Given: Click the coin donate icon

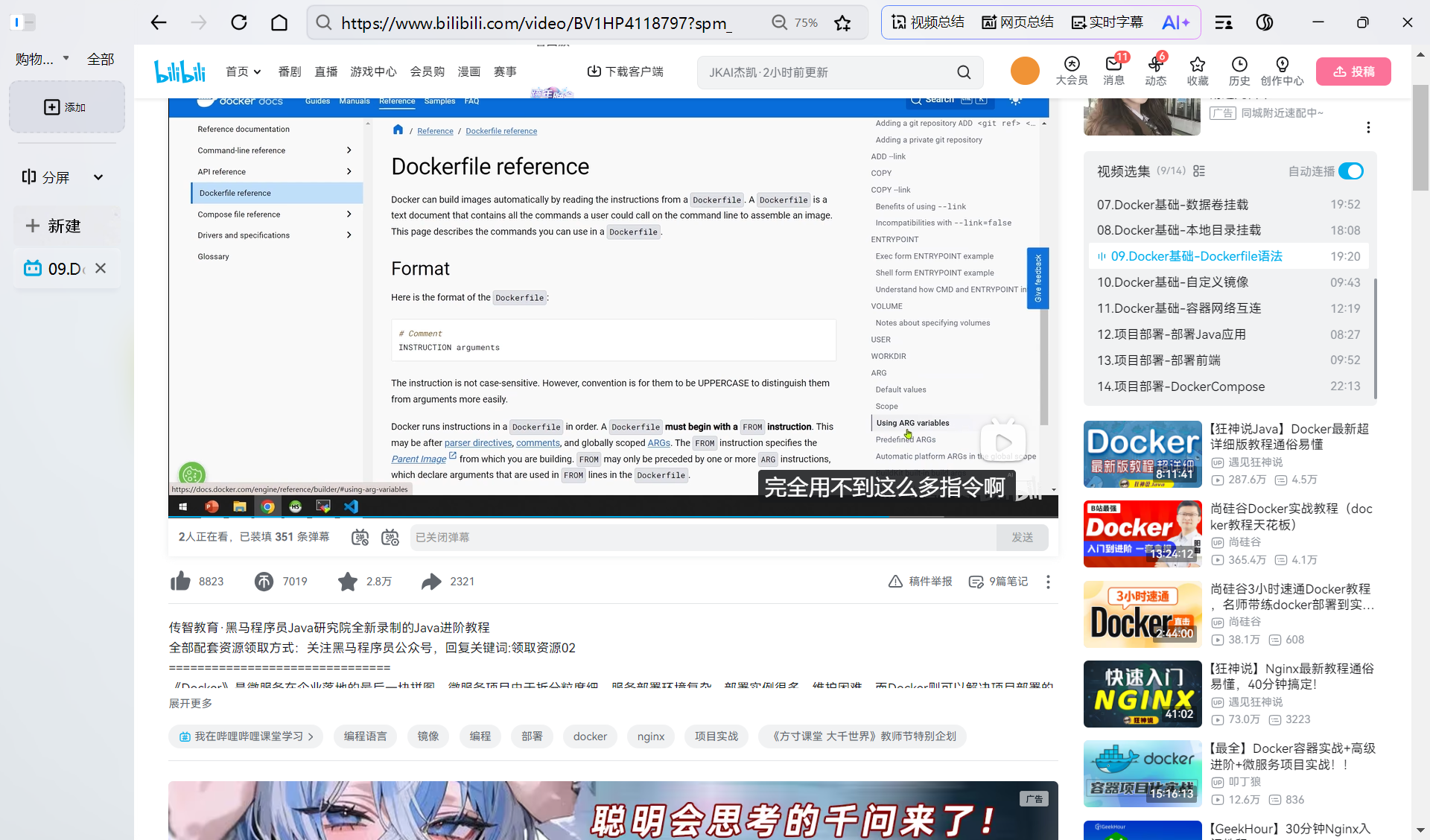Looking at the screenshot, I should click(264, 582).
